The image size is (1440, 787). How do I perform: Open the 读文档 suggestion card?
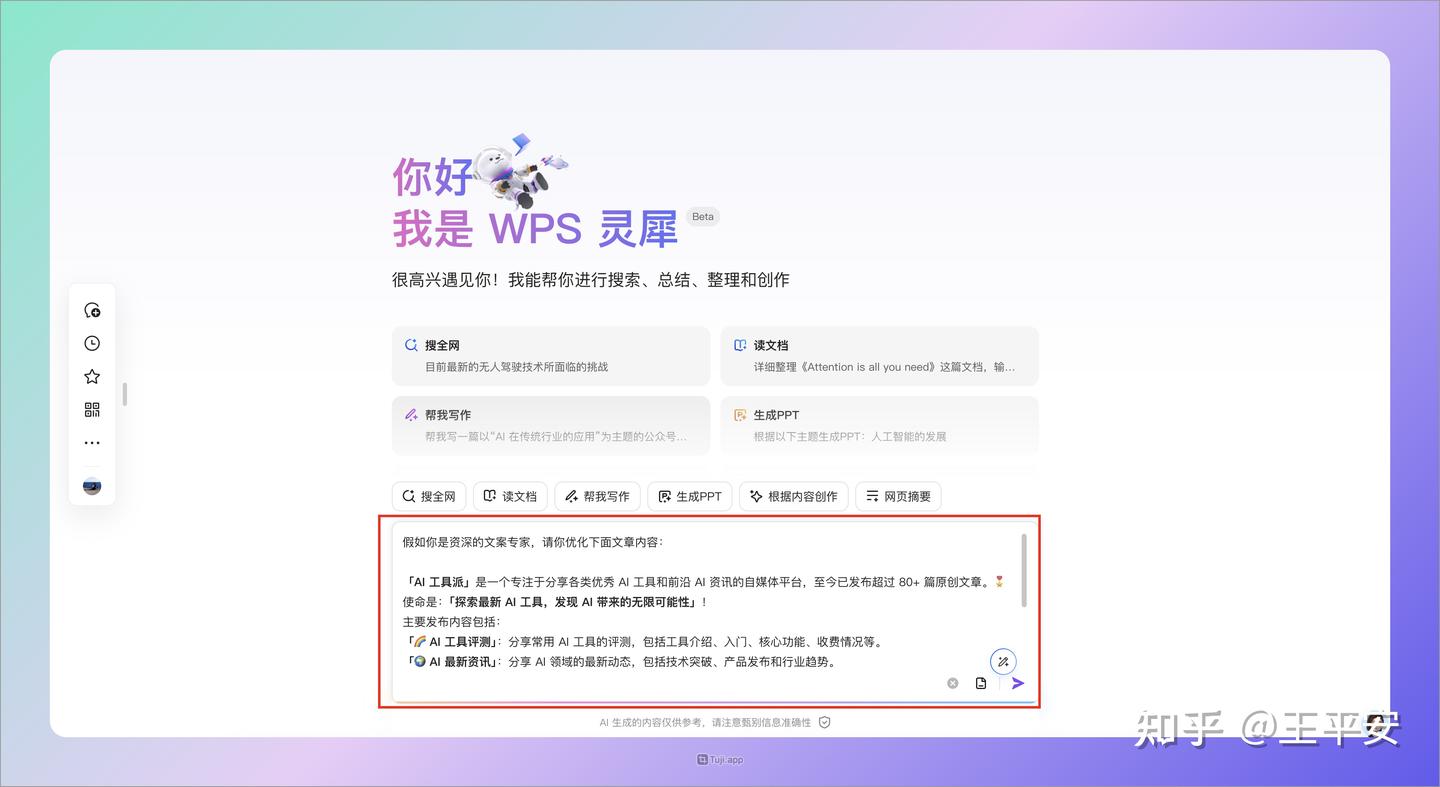click(x=879, y=355)
